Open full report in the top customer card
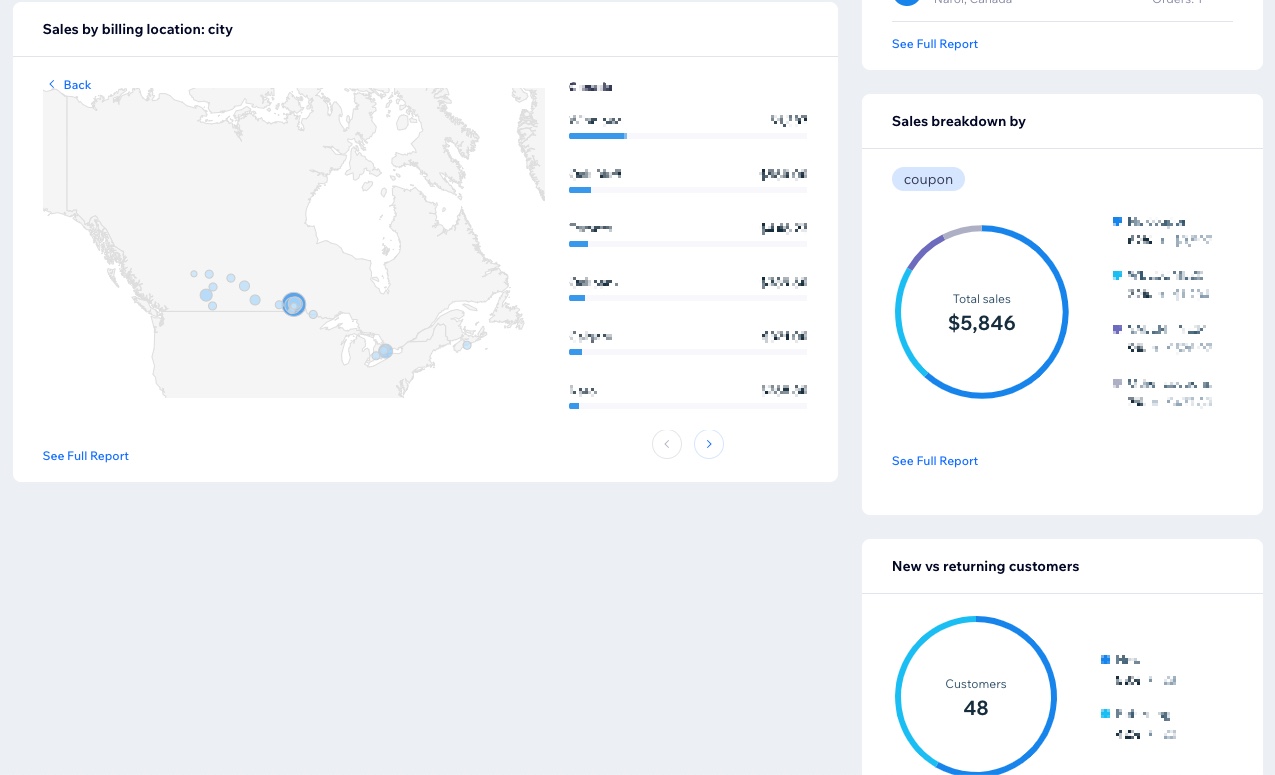This screenshot has height=775, width=1275. (934, 44)
